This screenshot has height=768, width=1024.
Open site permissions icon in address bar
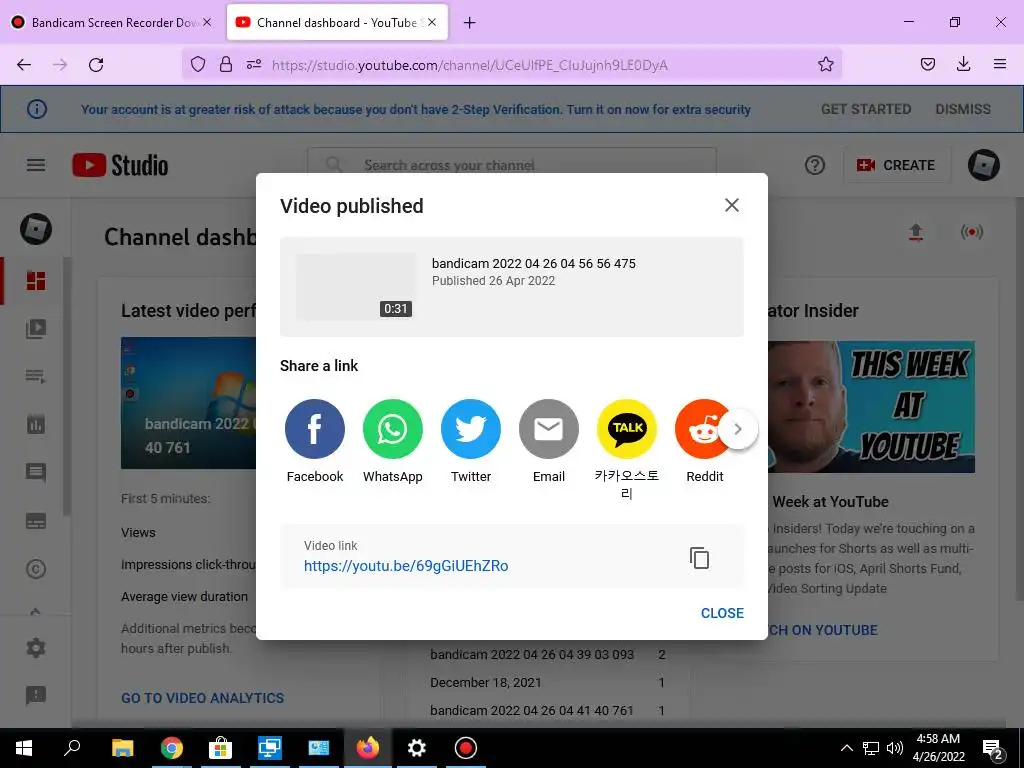(x=254, y=64)
